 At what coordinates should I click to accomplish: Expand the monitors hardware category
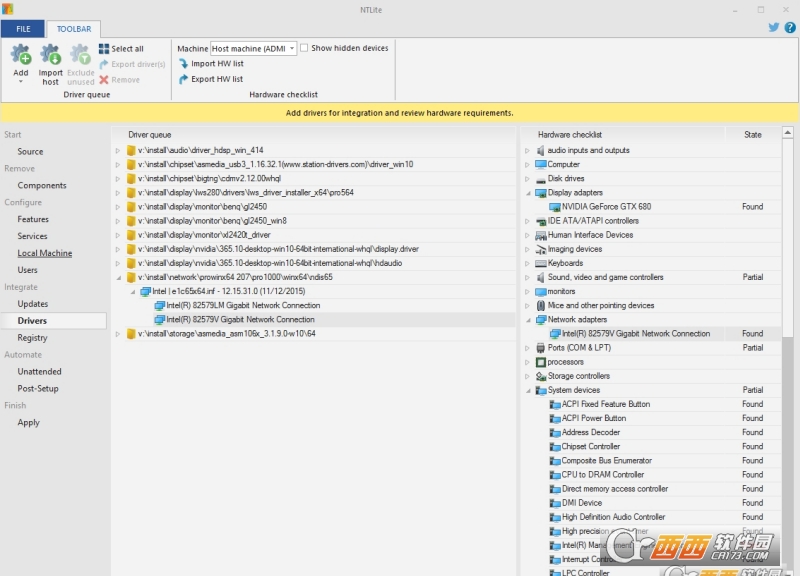[528, 292]
